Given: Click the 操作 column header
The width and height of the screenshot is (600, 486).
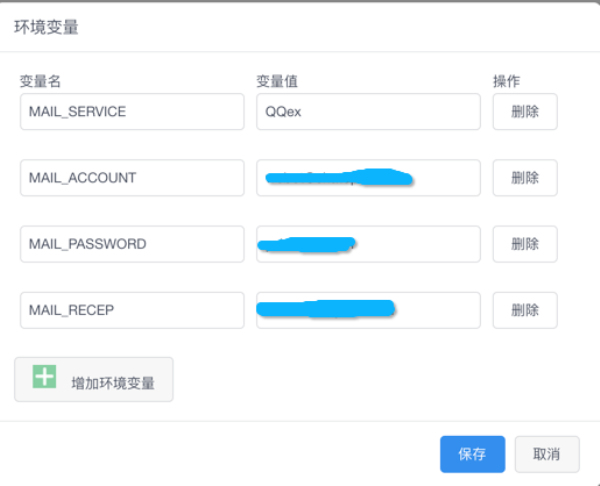Looking at the screenshot, I should (x=506, y=81).
